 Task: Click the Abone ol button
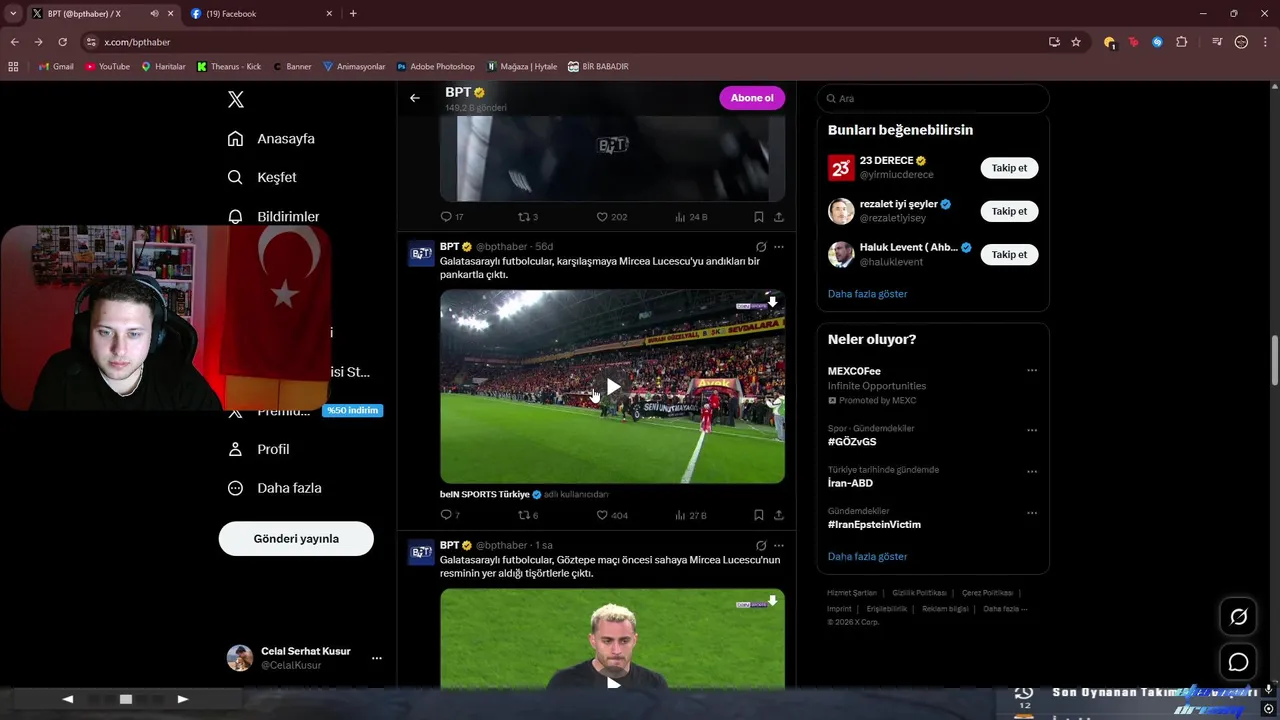coord(752,98)
